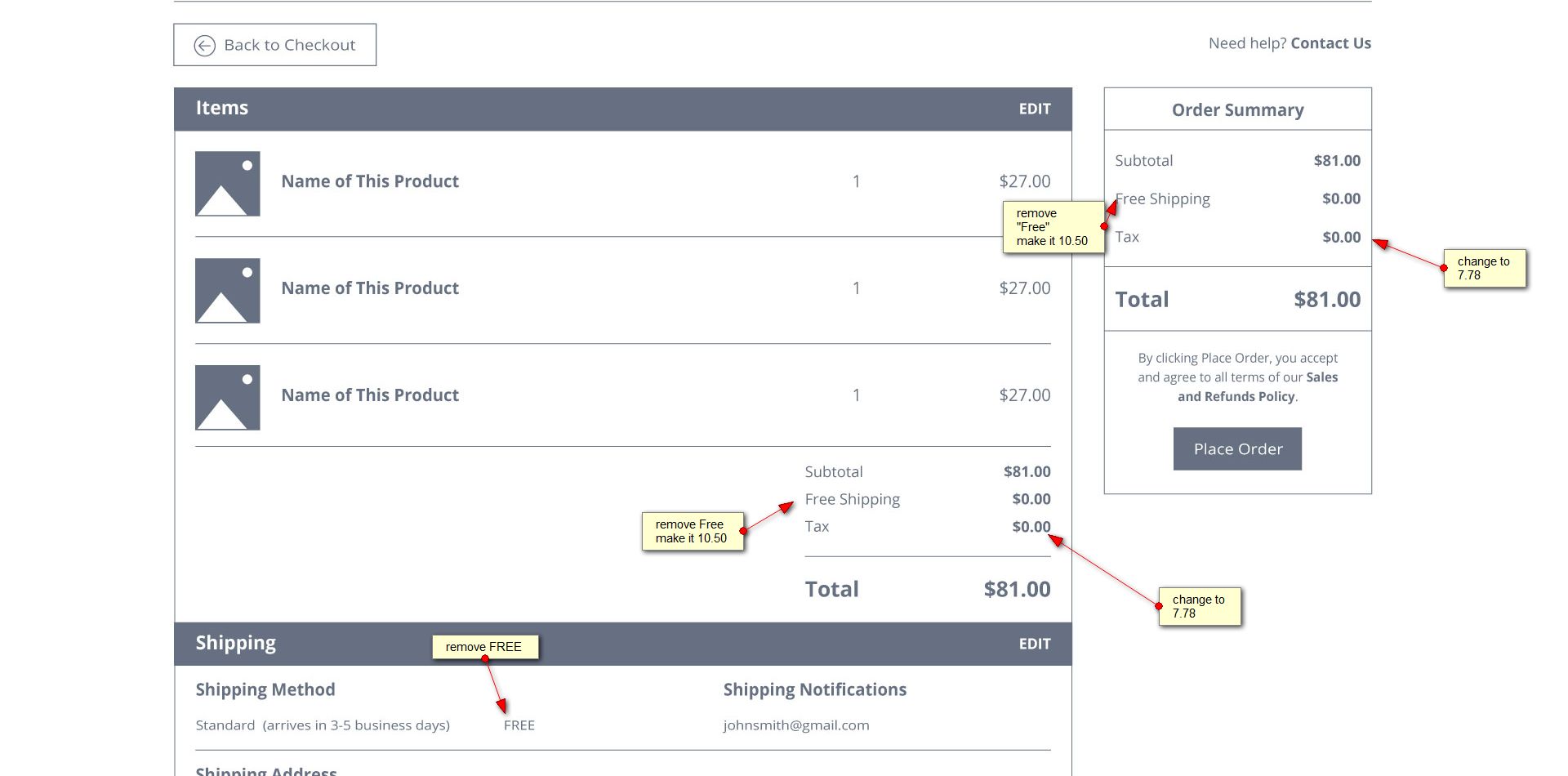Click the first product image placeholder
The height and width of the screenshot is (776, 1568).
coord(227,184)
